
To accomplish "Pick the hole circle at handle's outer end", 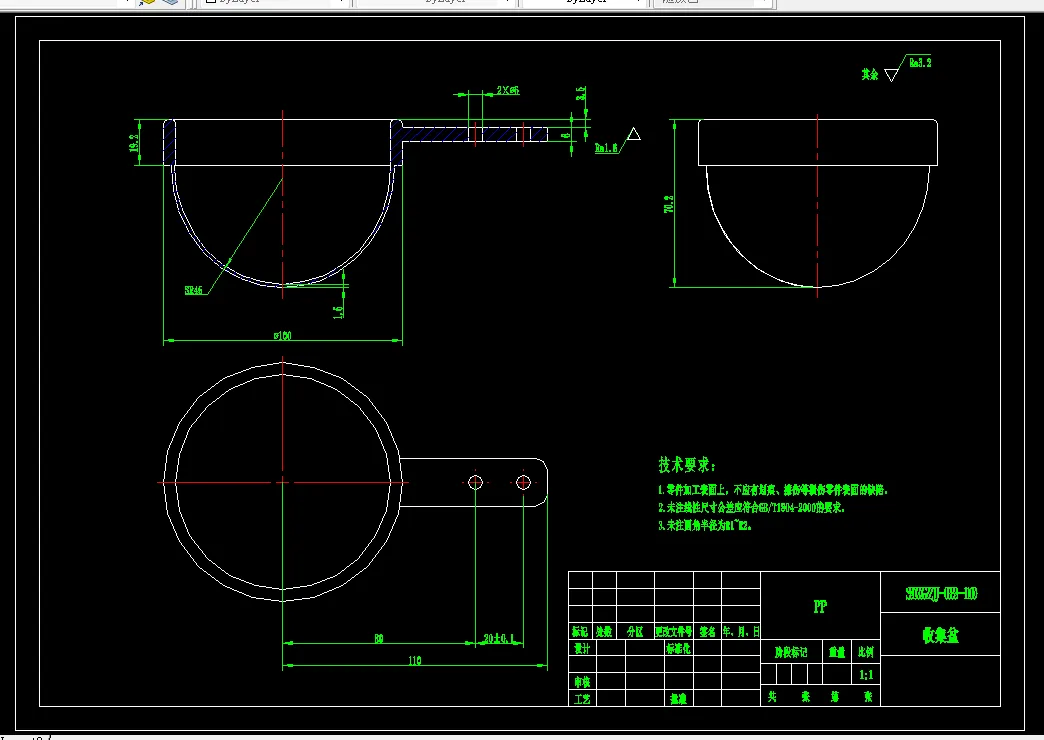I will coord(523,482).
